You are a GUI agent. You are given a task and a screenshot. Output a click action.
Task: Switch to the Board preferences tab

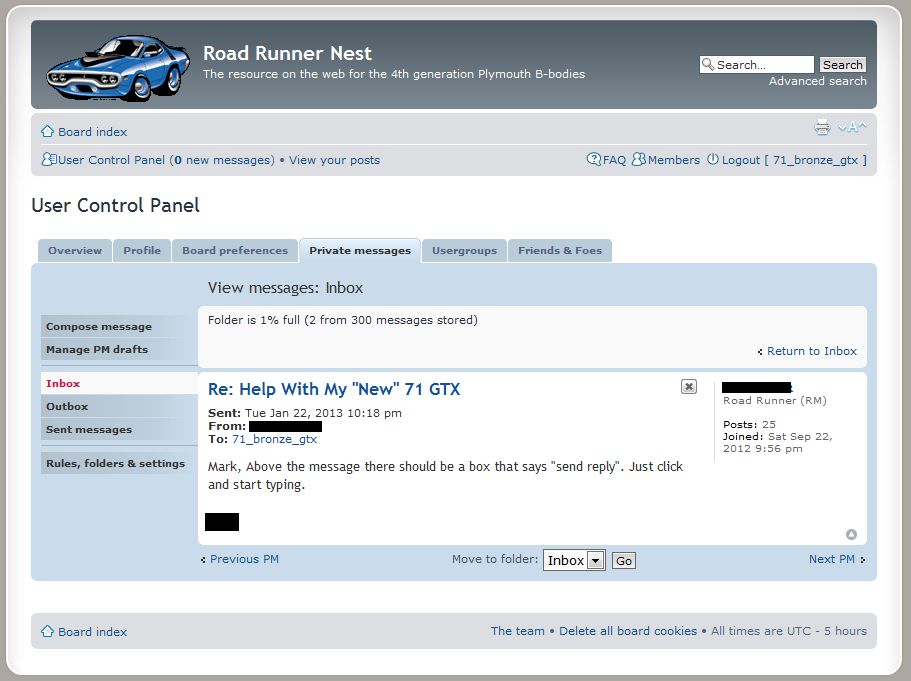(235, 251)
